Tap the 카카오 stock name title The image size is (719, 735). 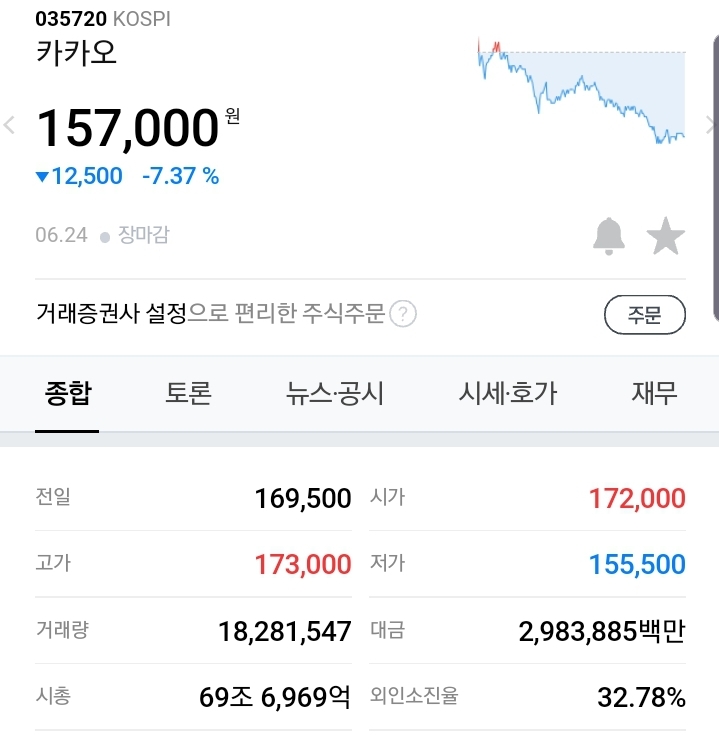tap(76, 52)
